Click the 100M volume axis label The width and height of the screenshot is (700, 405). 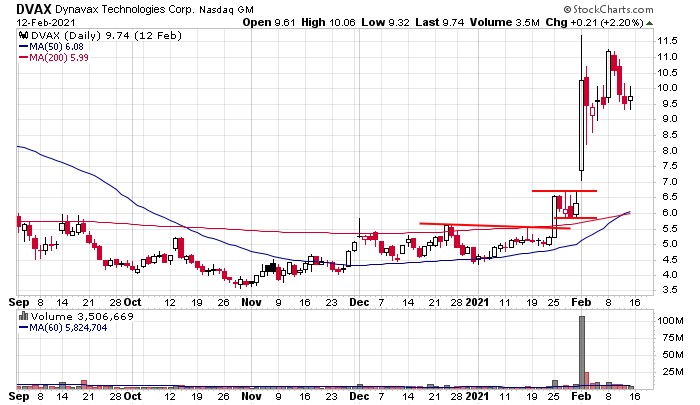coord(670,321)
